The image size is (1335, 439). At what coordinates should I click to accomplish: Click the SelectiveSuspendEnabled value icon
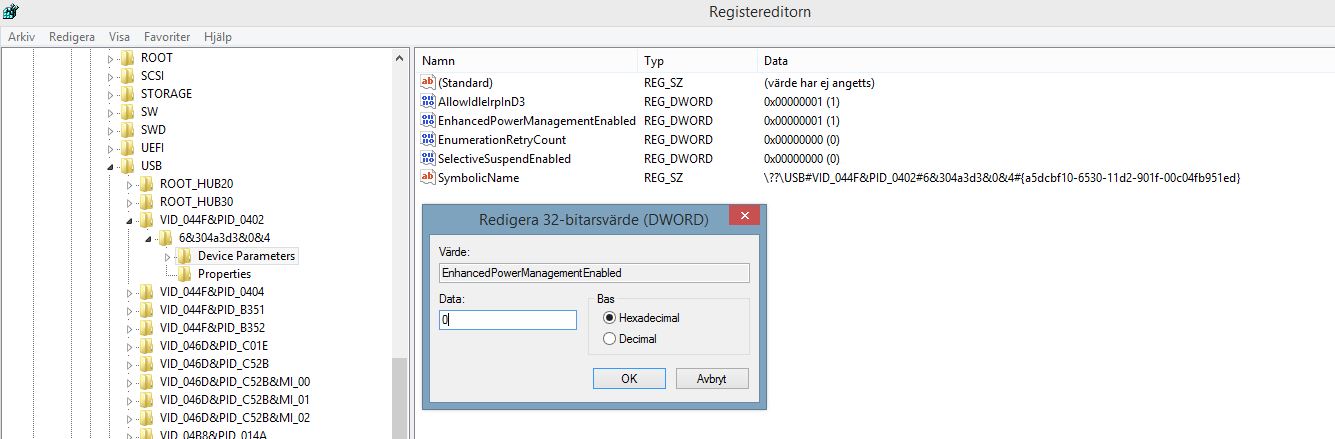[429, 159]
